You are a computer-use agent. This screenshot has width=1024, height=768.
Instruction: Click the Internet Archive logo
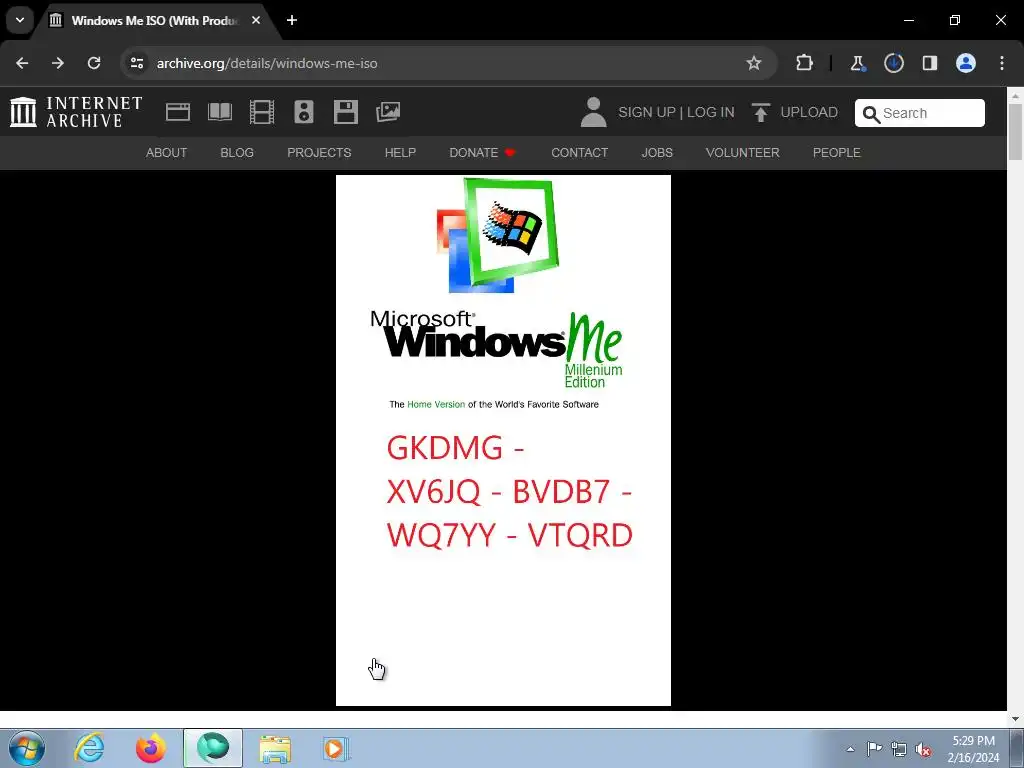(76, 112)
